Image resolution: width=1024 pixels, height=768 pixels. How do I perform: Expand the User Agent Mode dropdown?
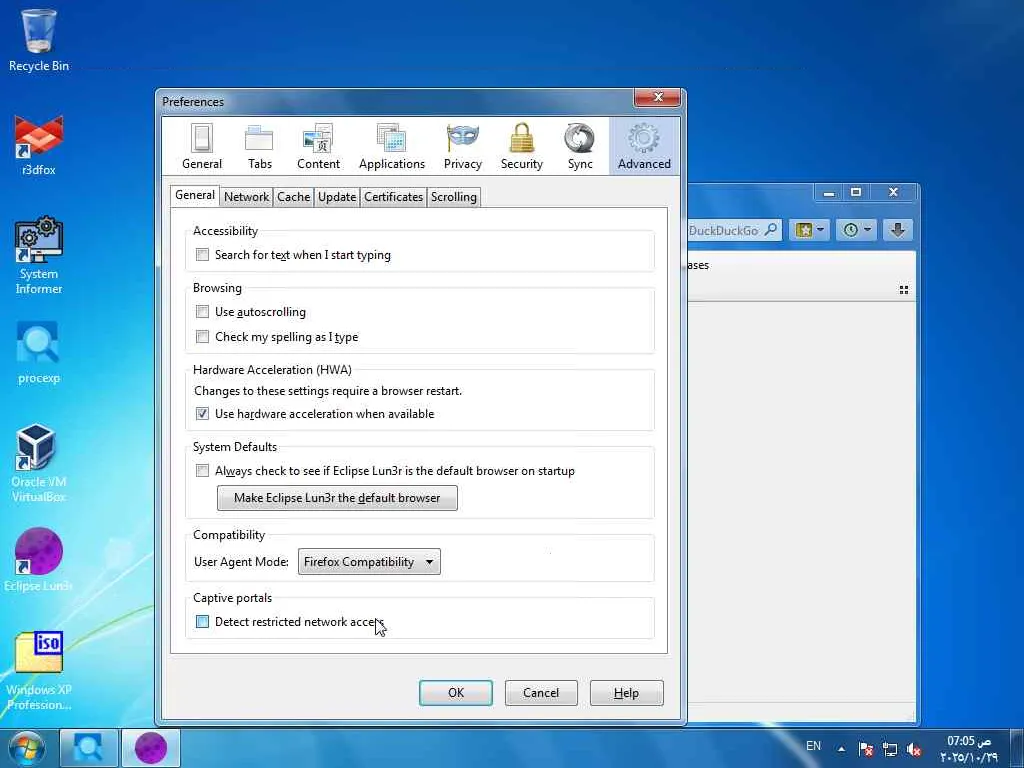click(x=369, y=562)
